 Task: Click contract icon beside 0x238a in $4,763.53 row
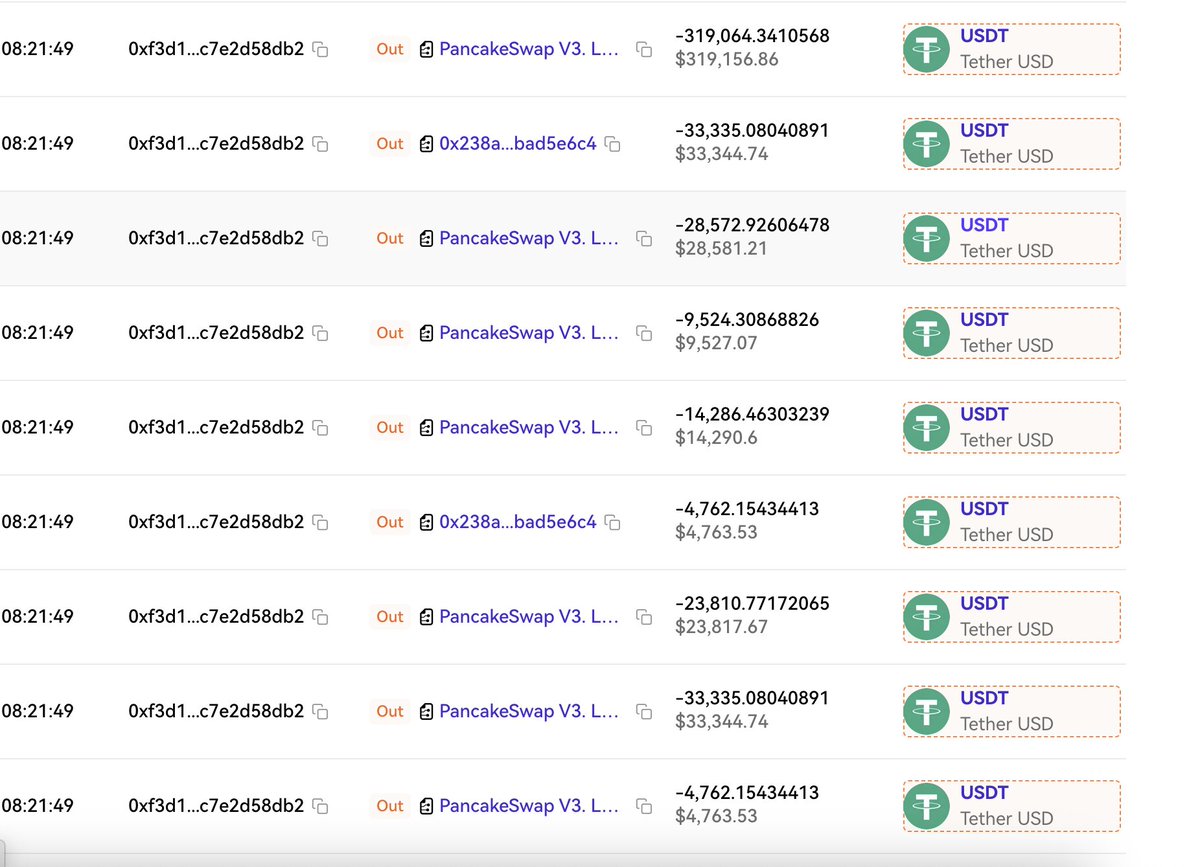coord(426,522)
